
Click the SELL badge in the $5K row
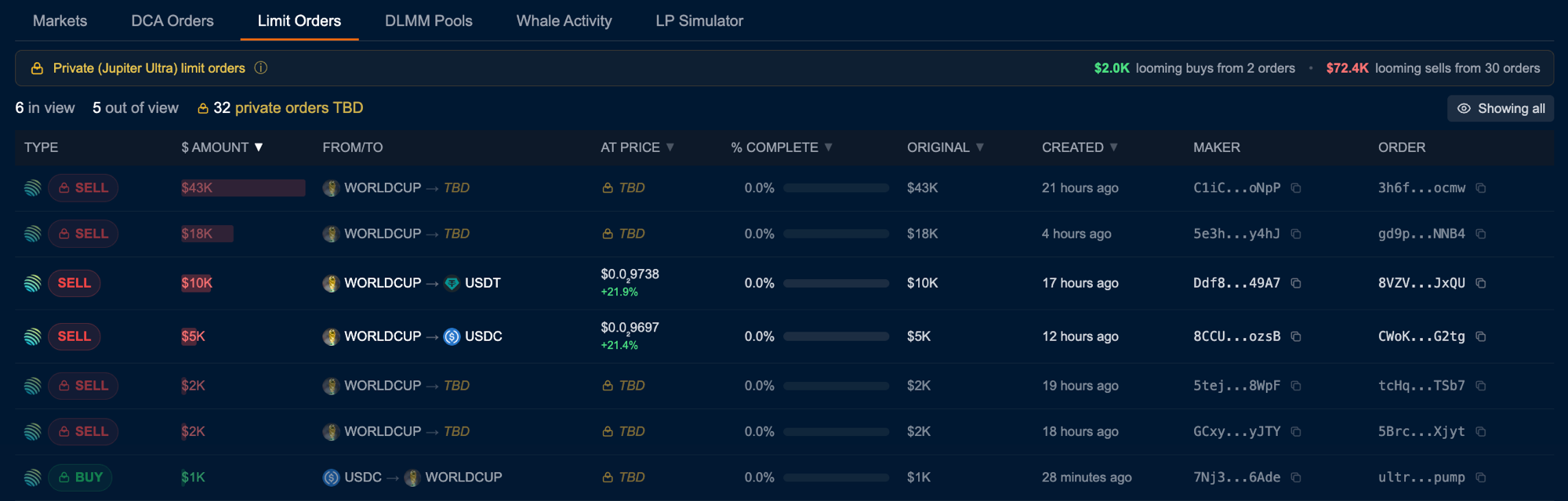click(74, 336)
